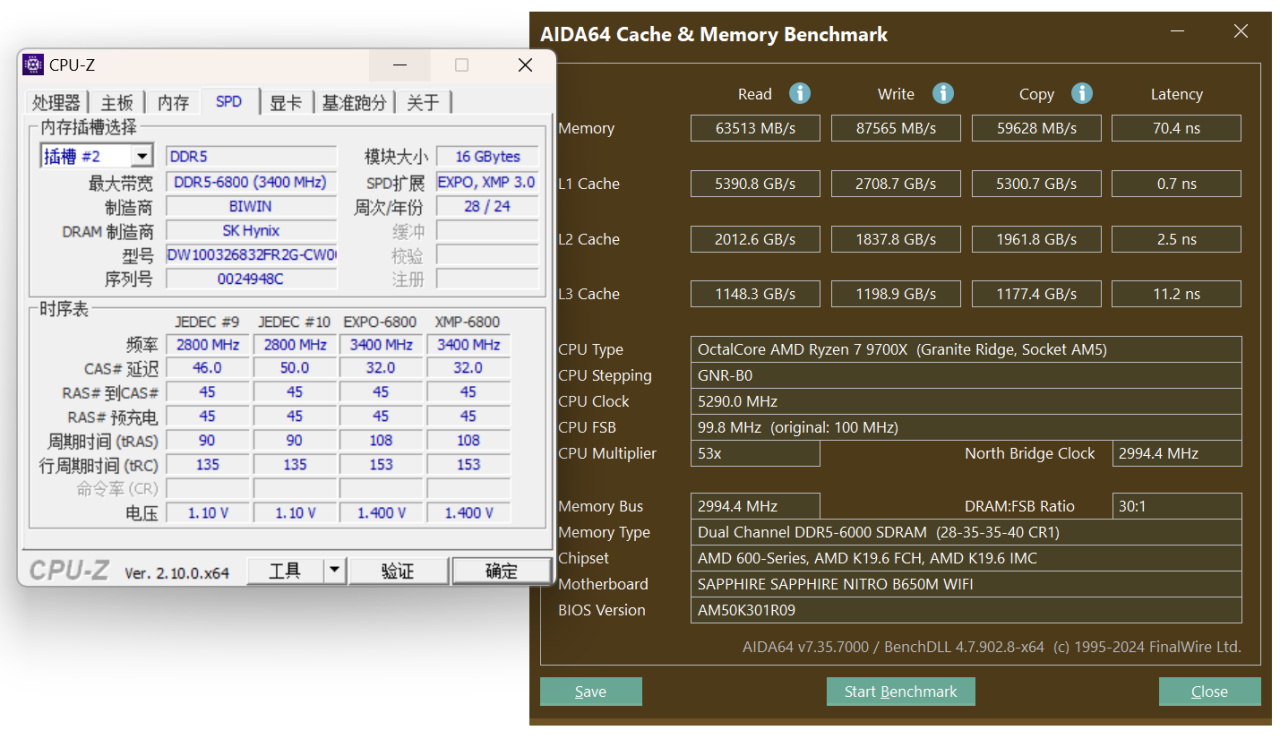Click the 验证 button in CPU-Z
Image resolution: width=1280 pixels, height=739 pixels.
coord(398,571)
